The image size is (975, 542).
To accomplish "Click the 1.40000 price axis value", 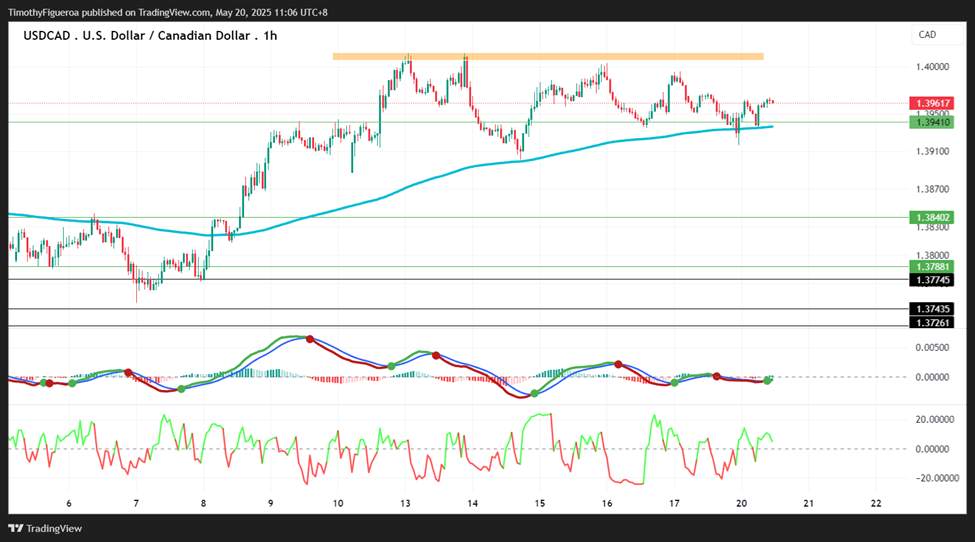I will tap(933, 67).
